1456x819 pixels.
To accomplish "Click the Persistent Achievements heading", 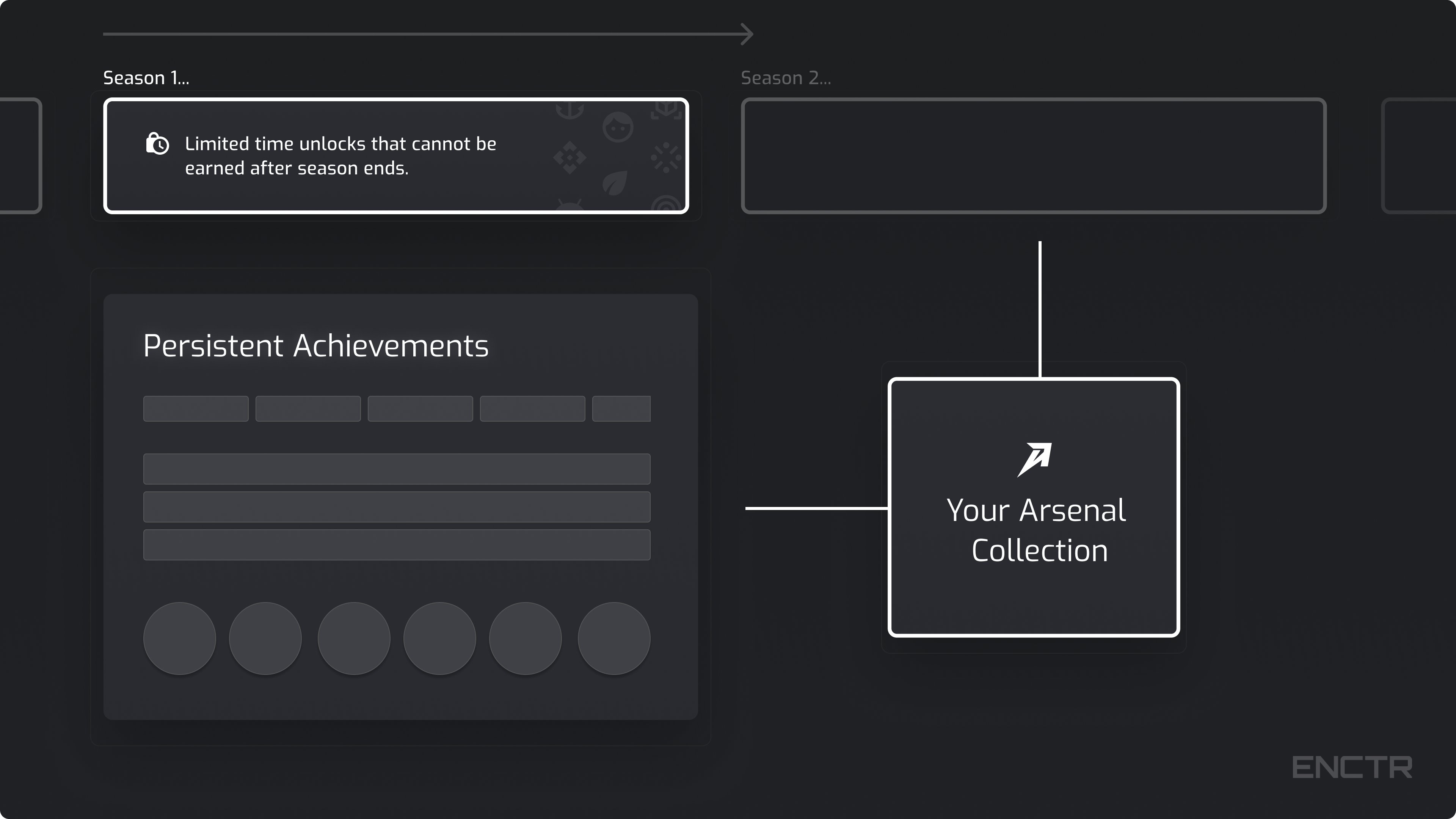I will 315,346.
